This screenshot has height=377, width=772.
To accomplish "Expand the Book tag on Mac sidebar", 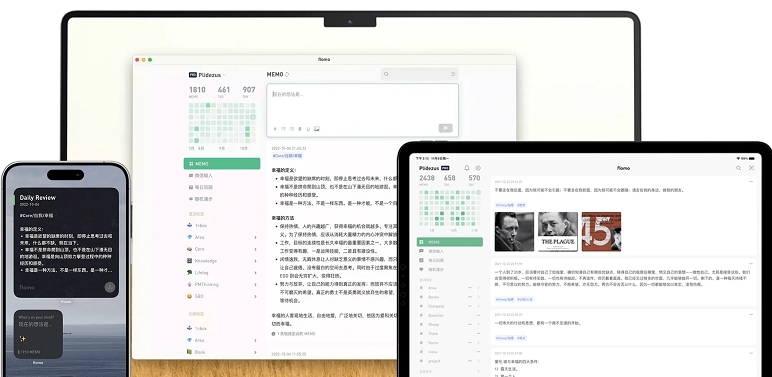I will click(255, 352).
